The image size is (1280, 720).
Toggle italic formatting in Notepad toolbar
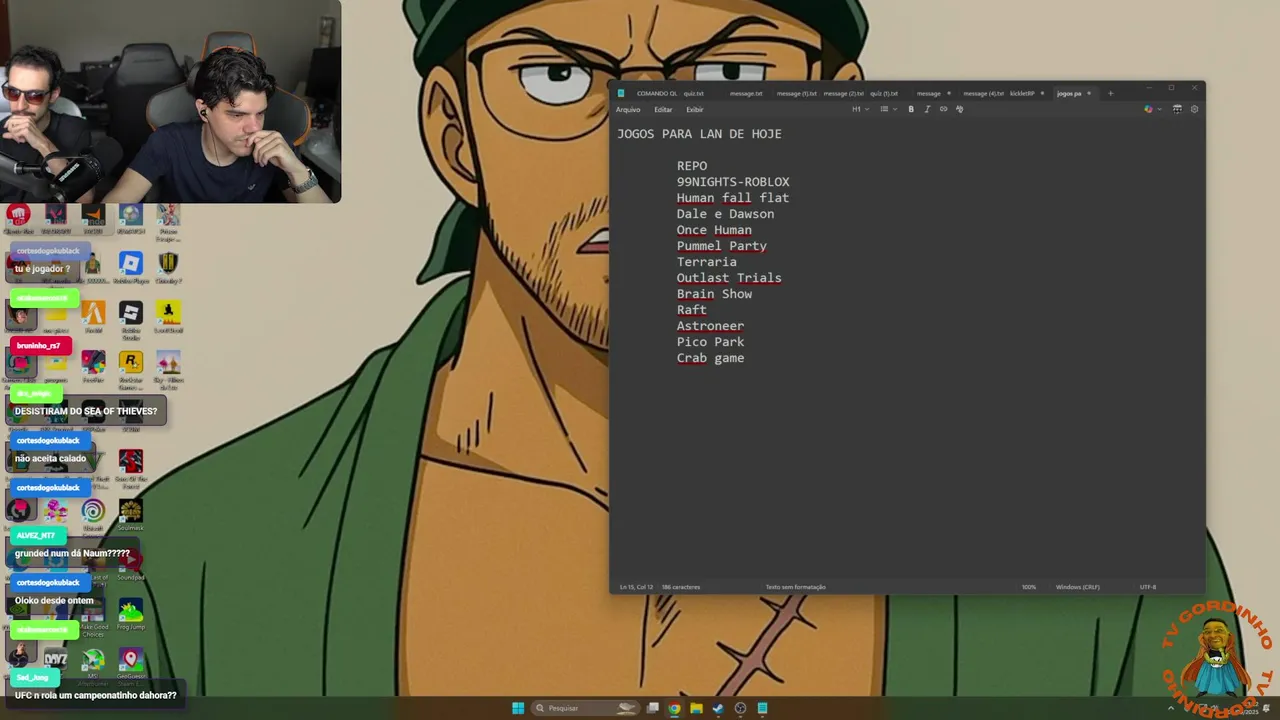(x=927, y=109)
